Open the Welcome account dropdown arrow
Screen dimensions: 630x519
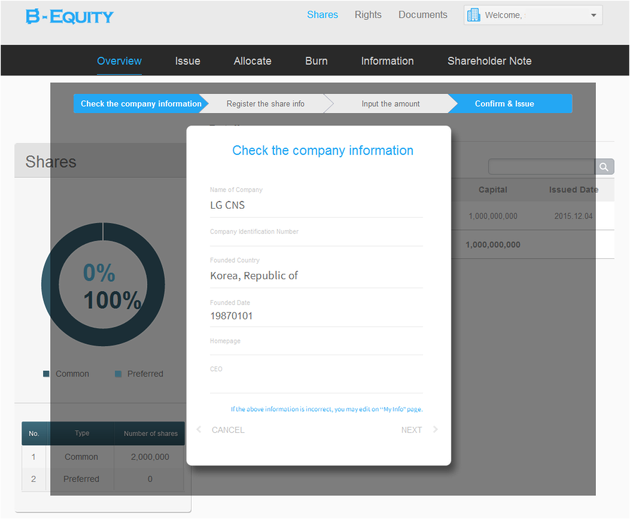pos(593,15)
